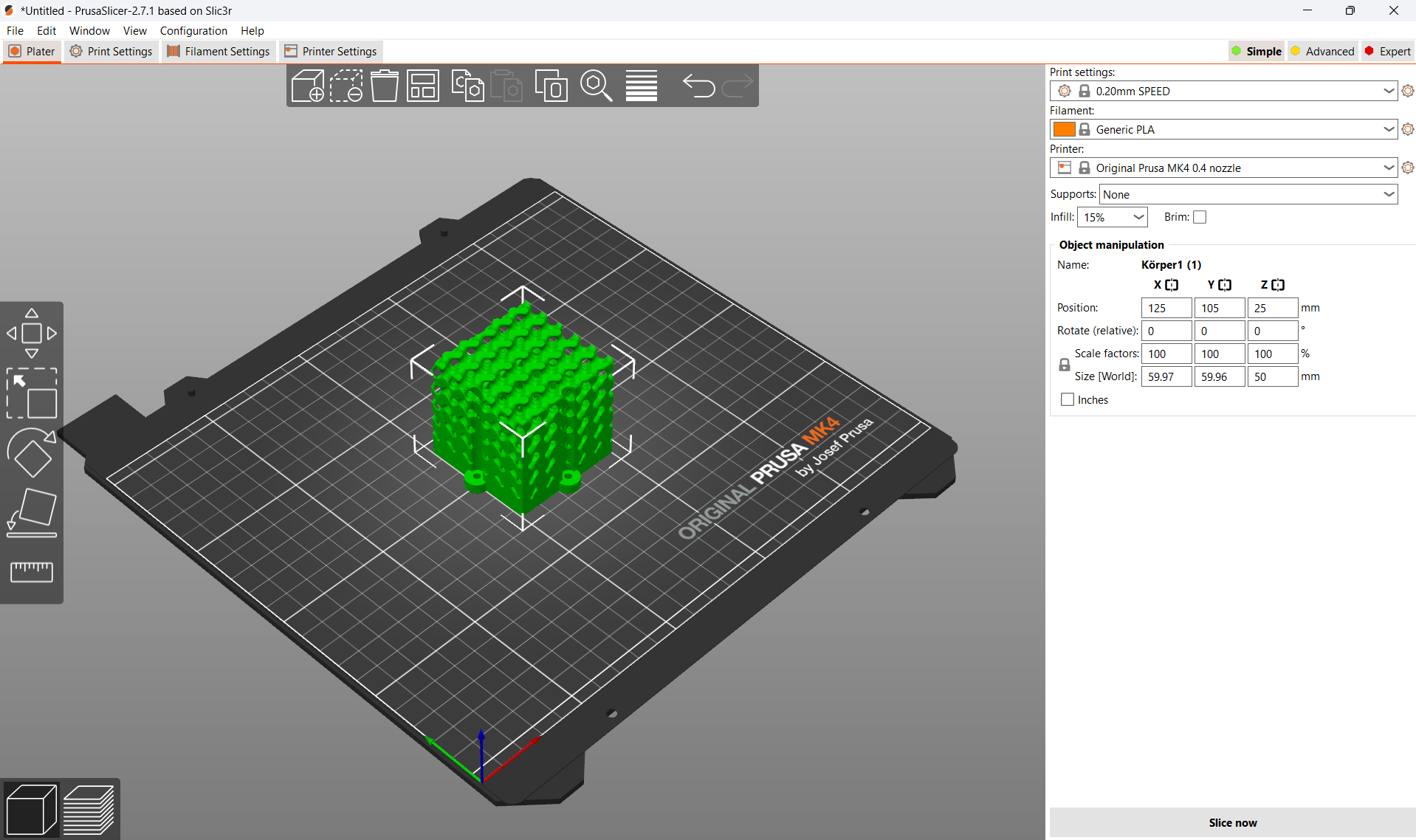Switch to the Filament Settings tab
Image resolution: width=1416 pixels, height=840 pixels.
click(219, 51)
